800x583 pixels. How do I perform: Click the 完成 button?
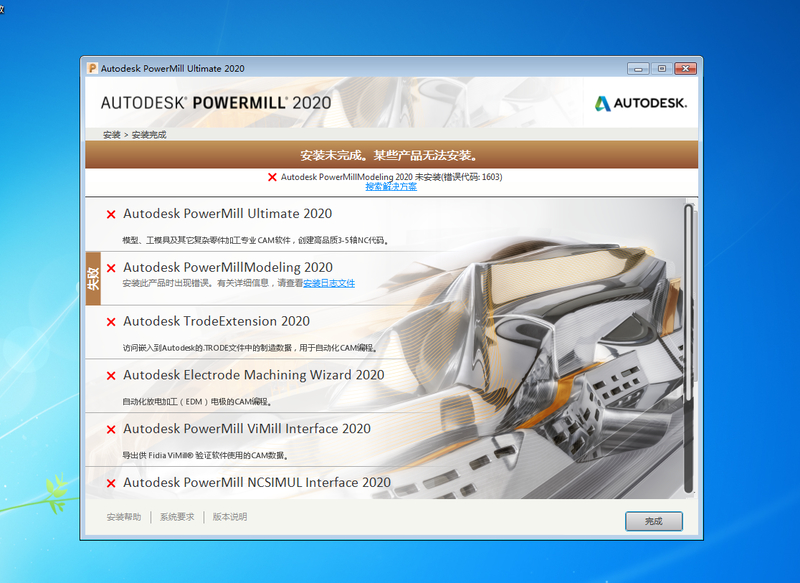click(653, 521)
